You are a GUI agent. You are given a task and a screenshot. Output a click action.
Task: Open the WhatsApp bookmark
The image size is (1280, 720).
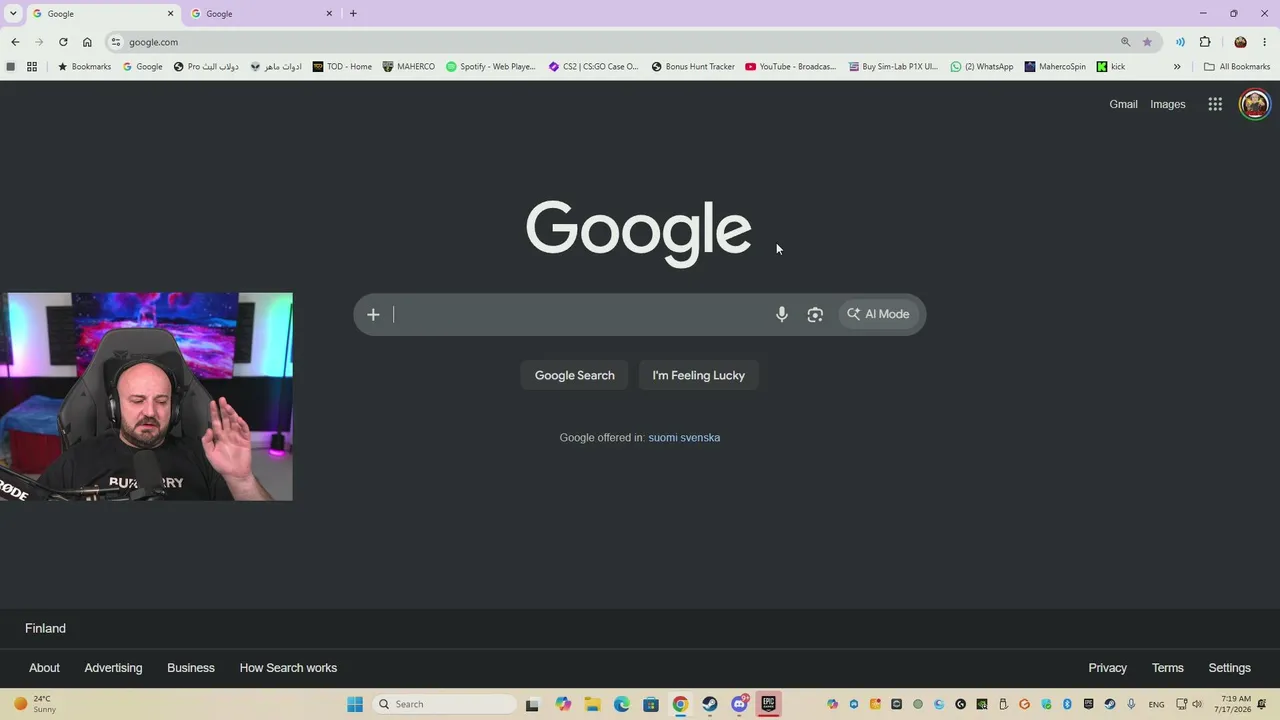982,67
